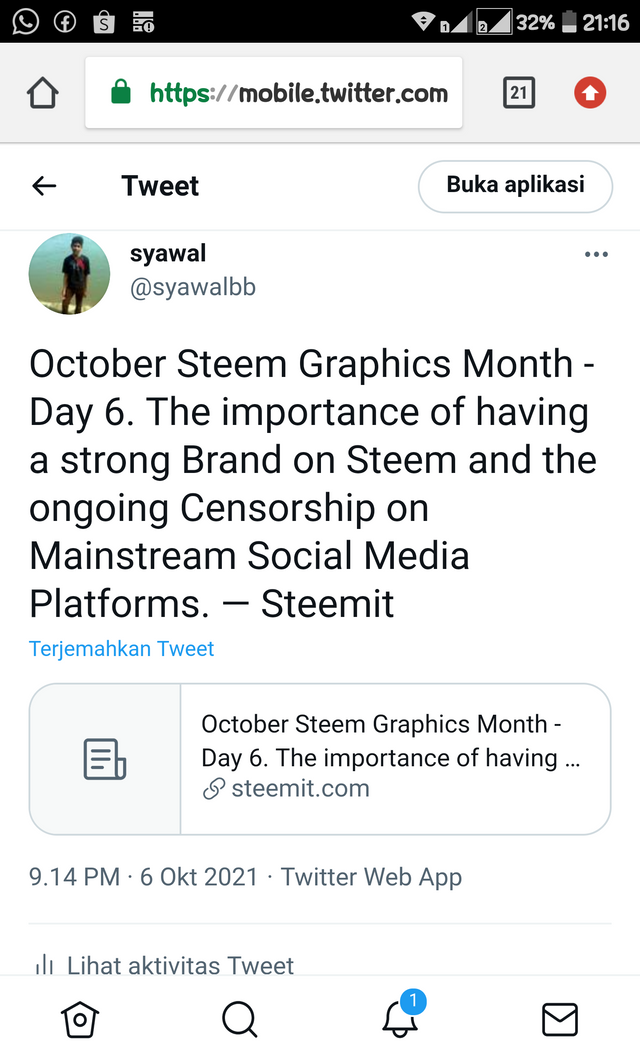
Task: Open the three-dot tweet options menu
Action: pos(596,254)
